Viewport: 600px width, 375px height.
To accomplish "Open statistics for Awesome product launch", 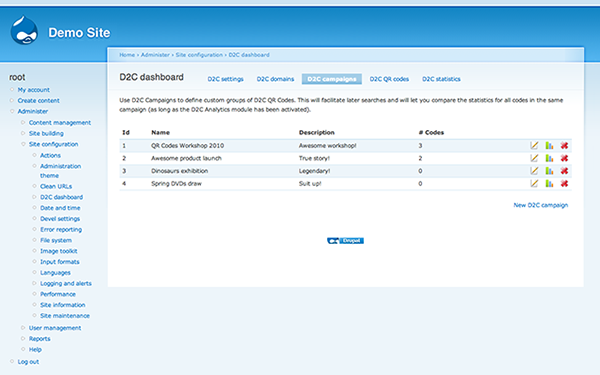I will tap(549, 158).
